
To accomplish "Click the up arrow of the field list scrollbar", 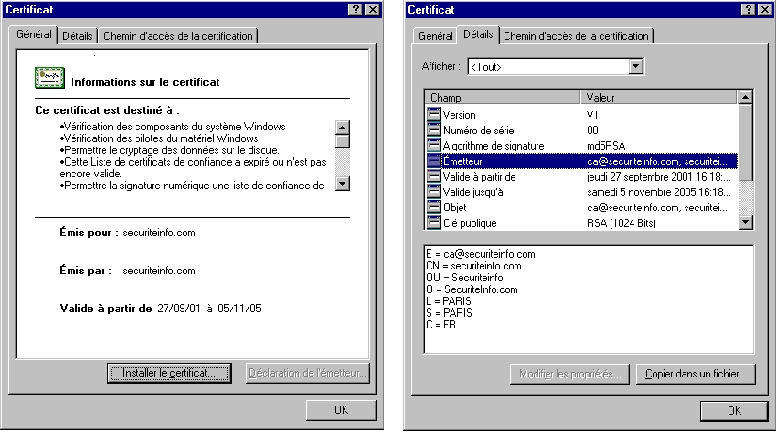I will coord(744,98).
